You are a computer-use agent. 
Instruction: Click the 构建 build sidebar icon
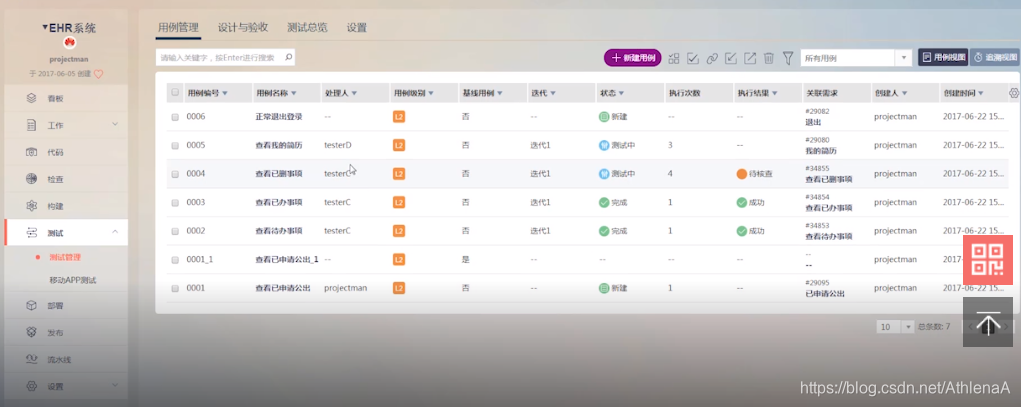31,206
